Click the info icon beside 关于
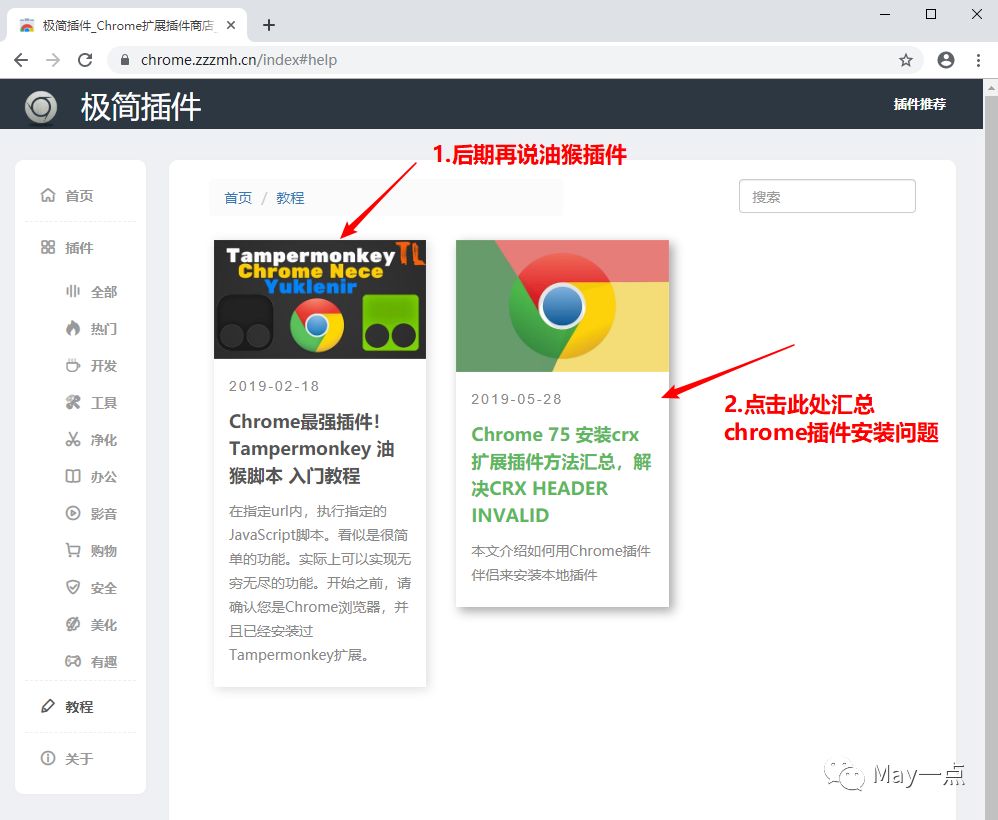This screenshot has height=820, width=998. pos(48,758)
